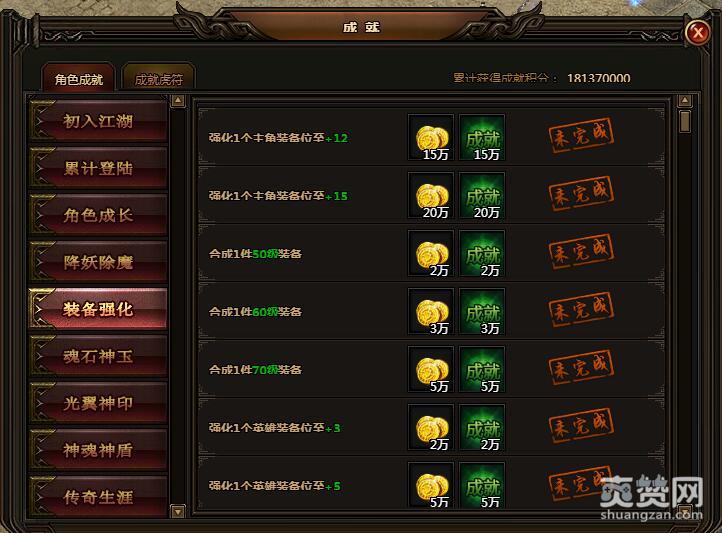Screen dimensions: 722x533
Task: Click category list scroll-up arrow
Action: (178, 101)
